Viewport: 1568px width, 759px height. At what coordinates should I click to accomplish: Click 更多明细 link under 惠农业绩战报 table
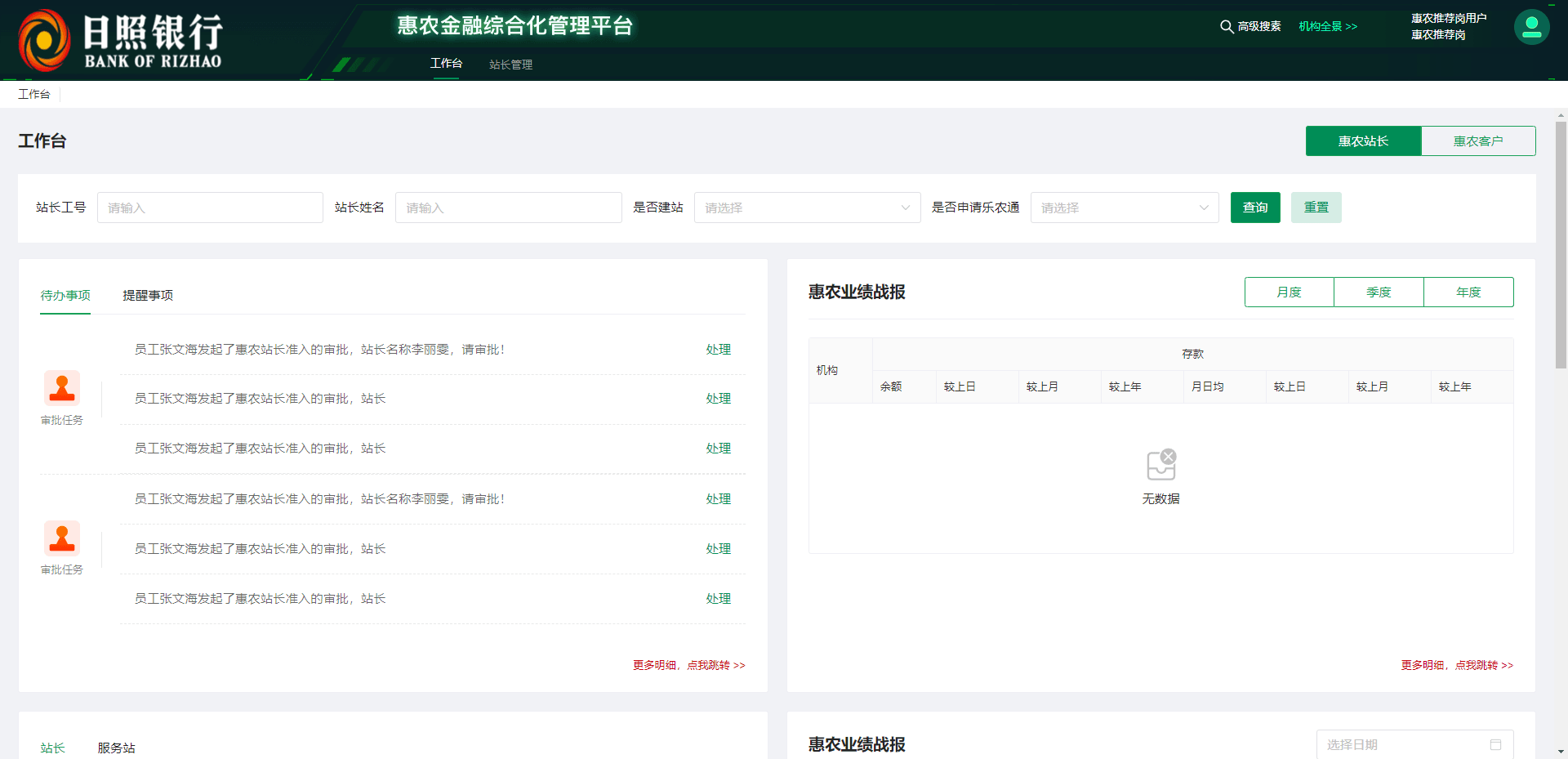click(1457, 665)
